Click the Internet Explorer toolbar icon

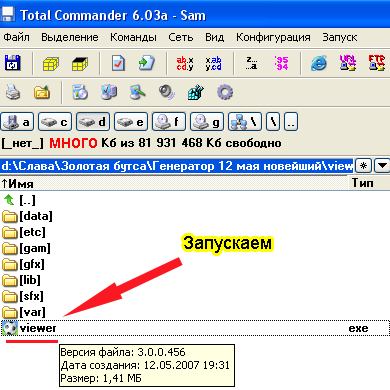point(319,63)
